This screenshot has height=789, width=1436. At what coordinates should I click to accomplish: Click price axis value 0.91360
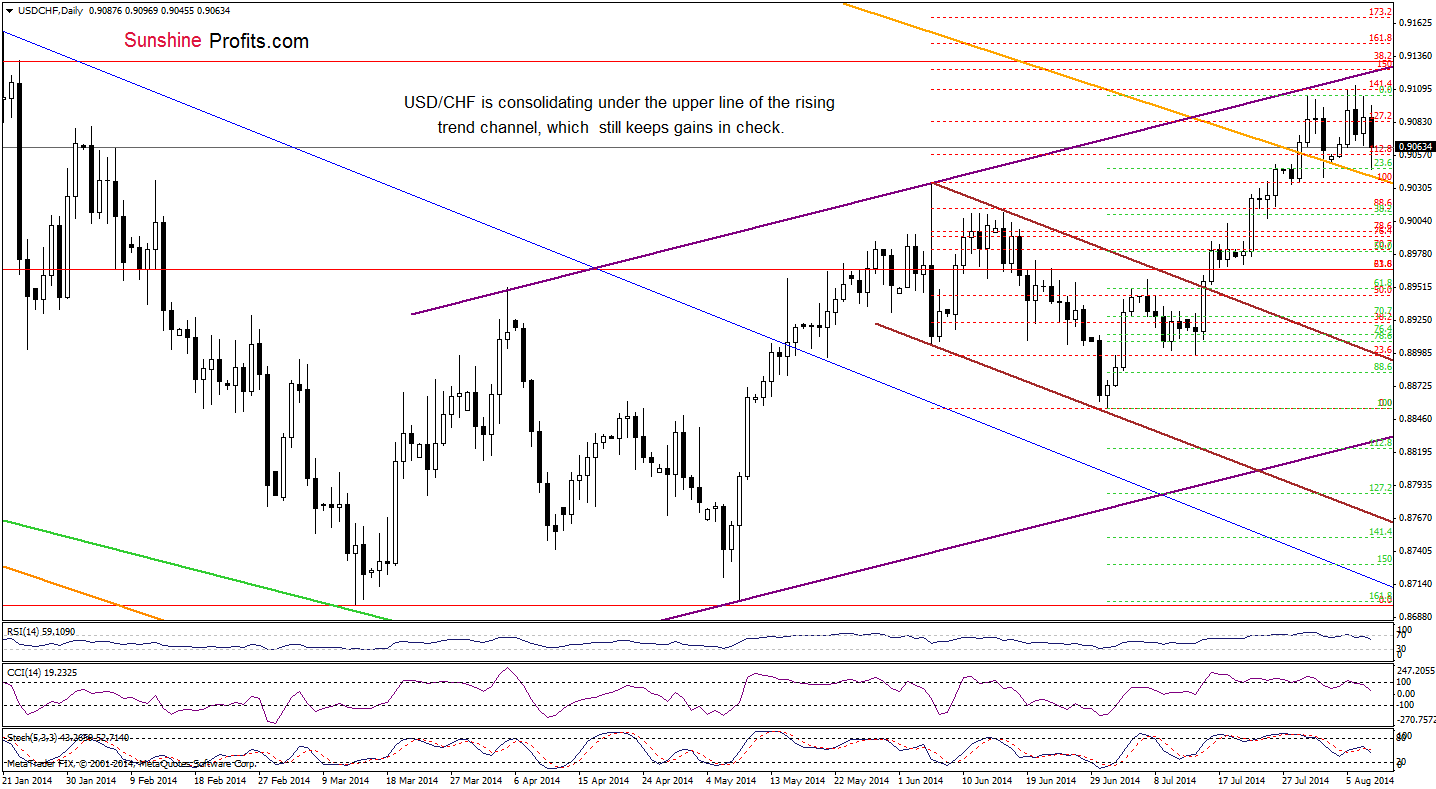1413,55
